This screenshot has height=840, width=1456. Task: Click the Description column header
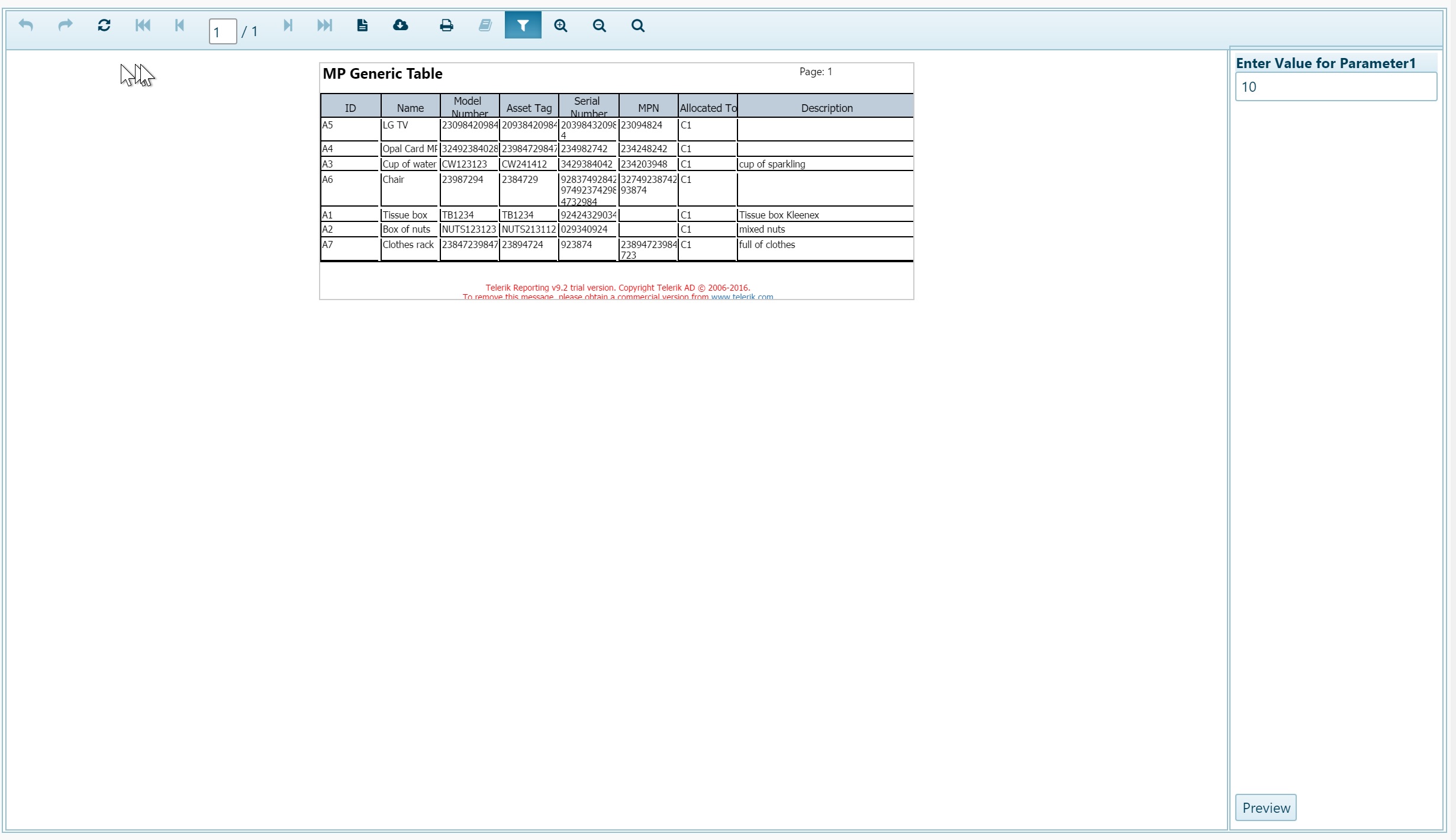826,108
